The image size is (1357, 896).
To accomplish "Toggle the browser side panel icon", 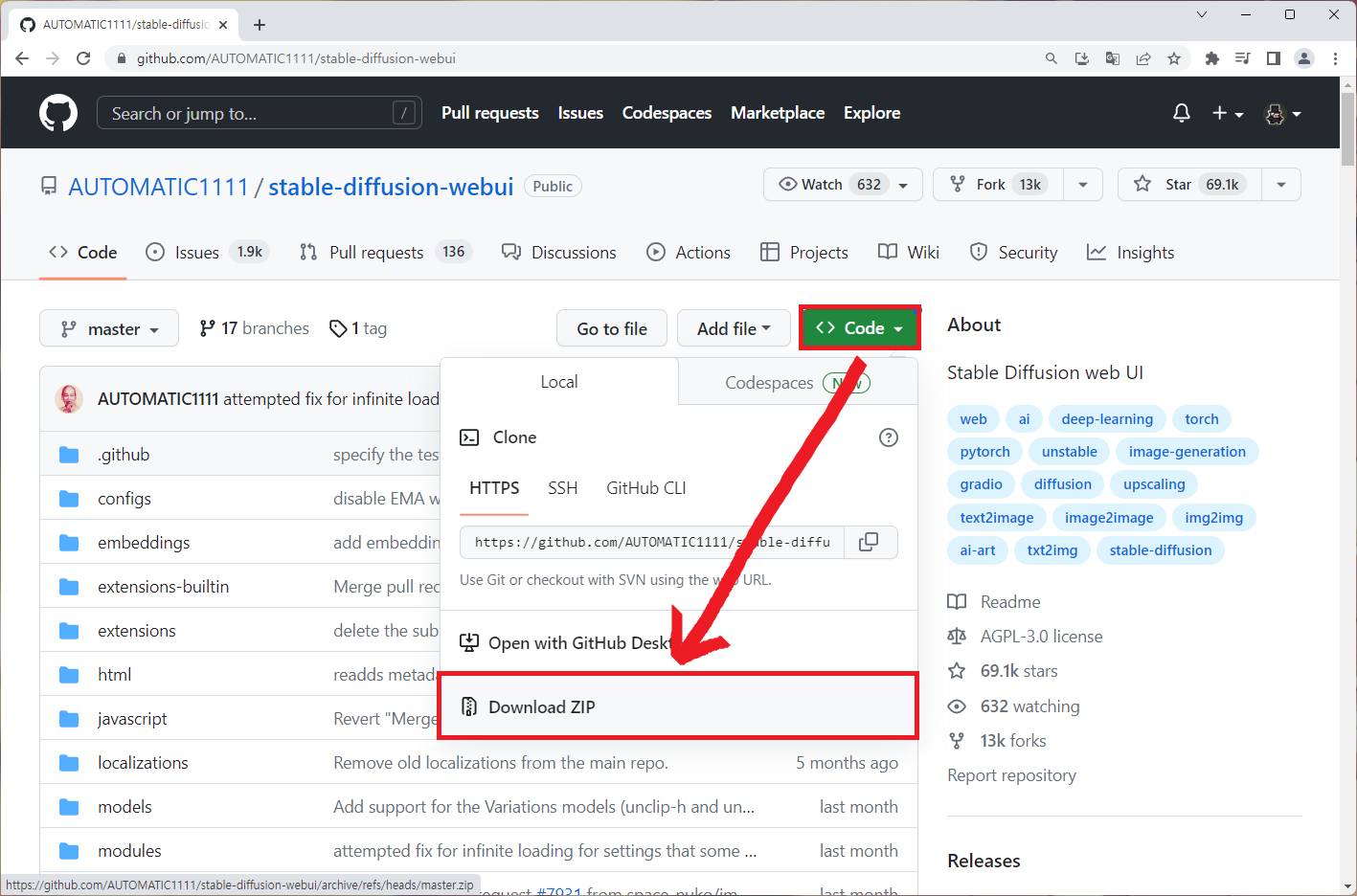I will pyautogui.click(x=1274, y=58).
